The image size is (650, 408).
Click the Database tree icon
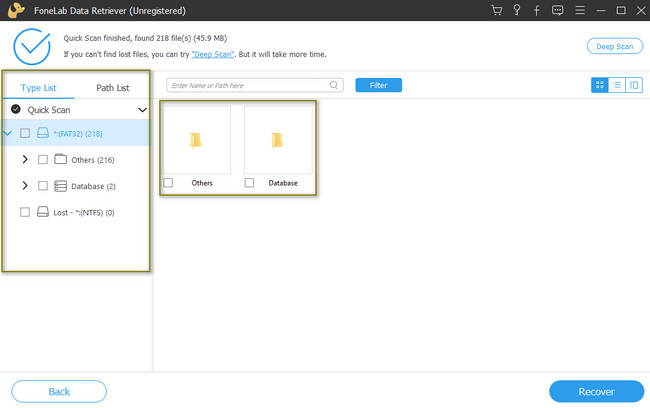coord(61,186)
